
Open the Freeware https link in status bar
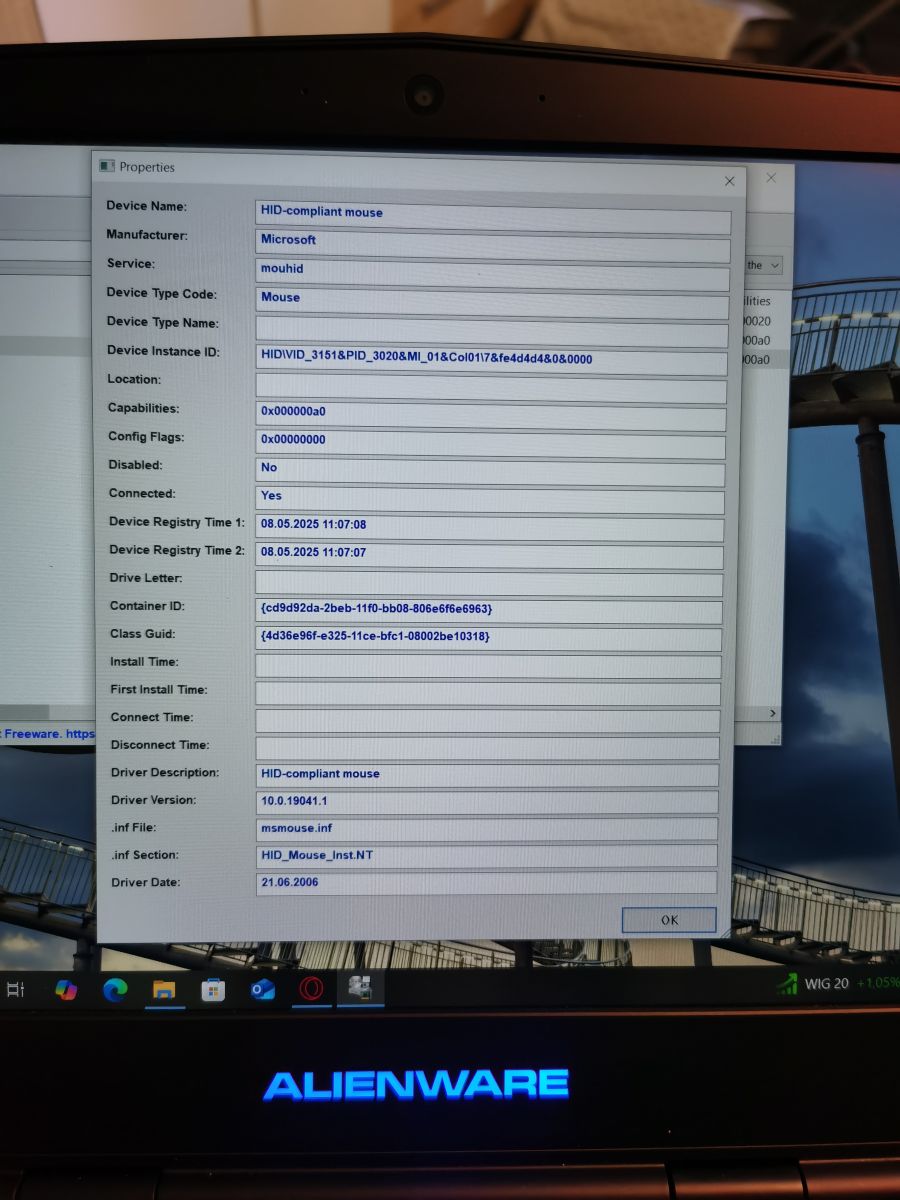(x=48, y=734)
